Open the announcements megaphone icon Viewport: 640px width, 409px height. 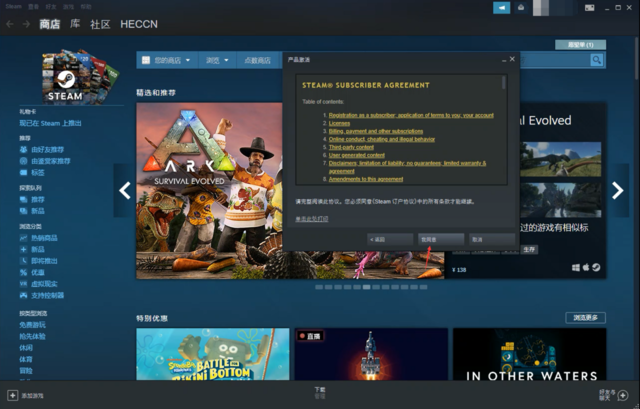(501, 7)
